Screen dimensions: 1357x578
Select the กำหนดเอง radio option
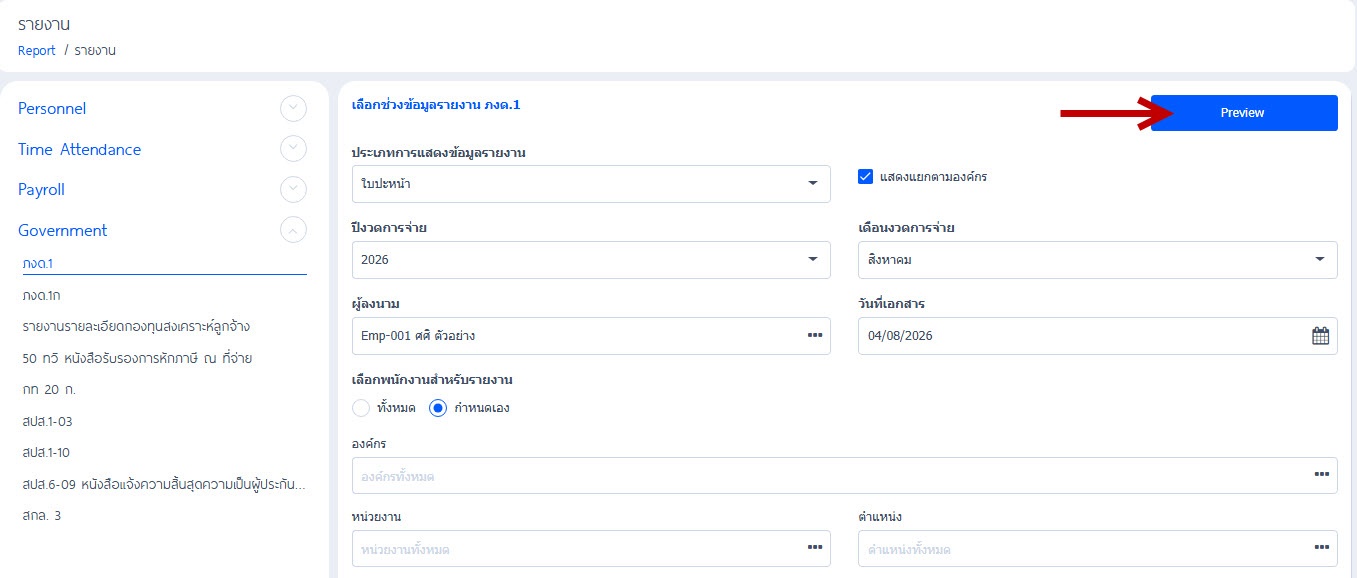[x=437, y=408]
